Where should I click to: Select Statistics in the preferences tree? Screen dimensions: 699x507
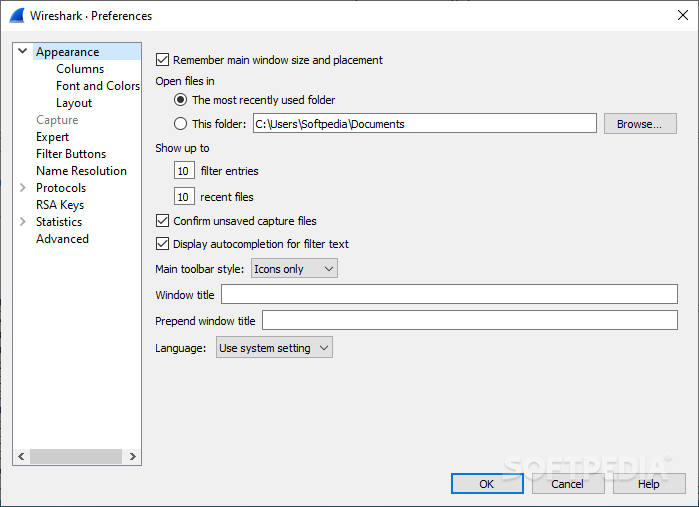point(59,222)
